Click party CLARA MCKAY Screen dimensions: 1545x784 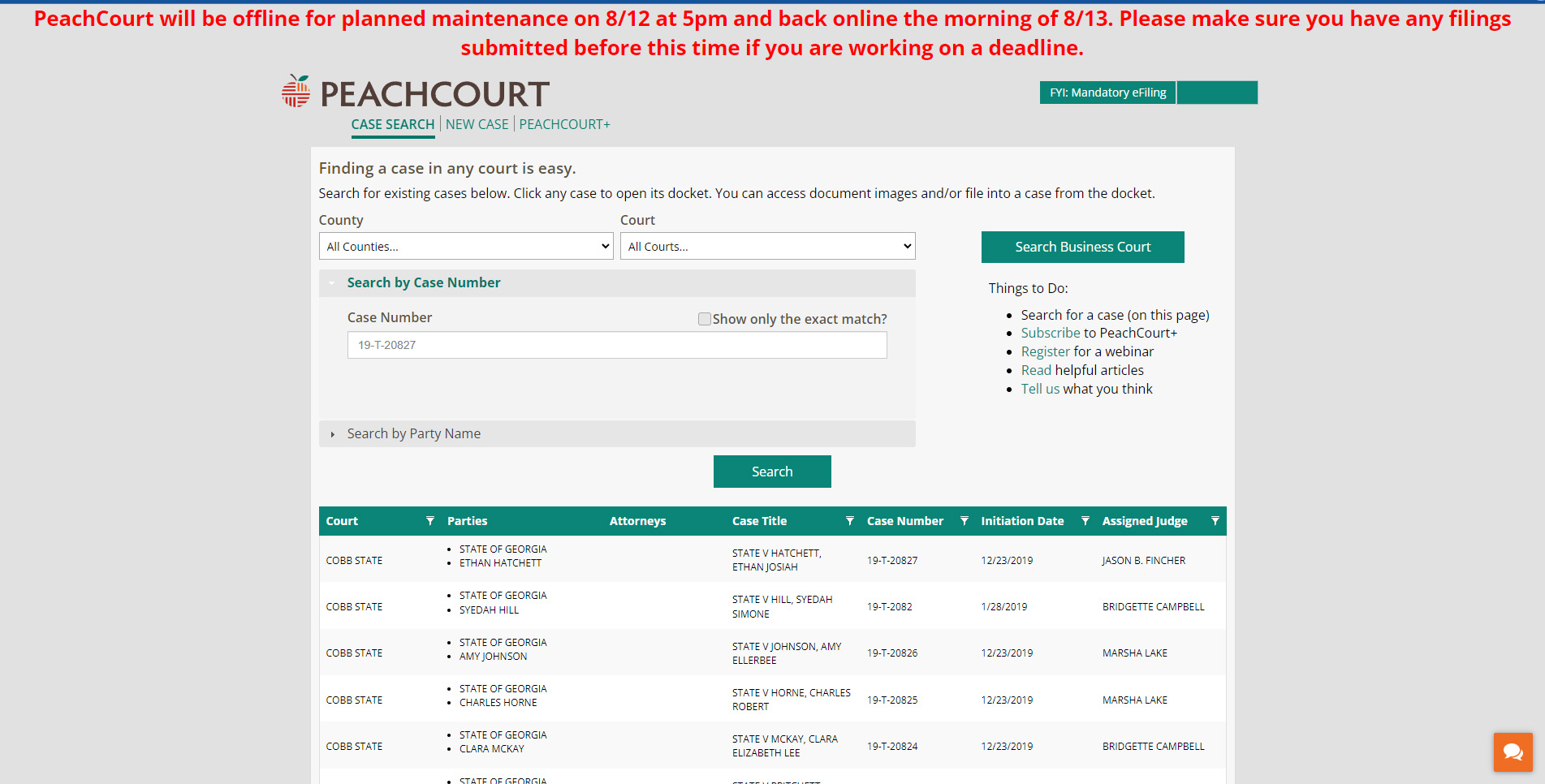coord(492,749)
